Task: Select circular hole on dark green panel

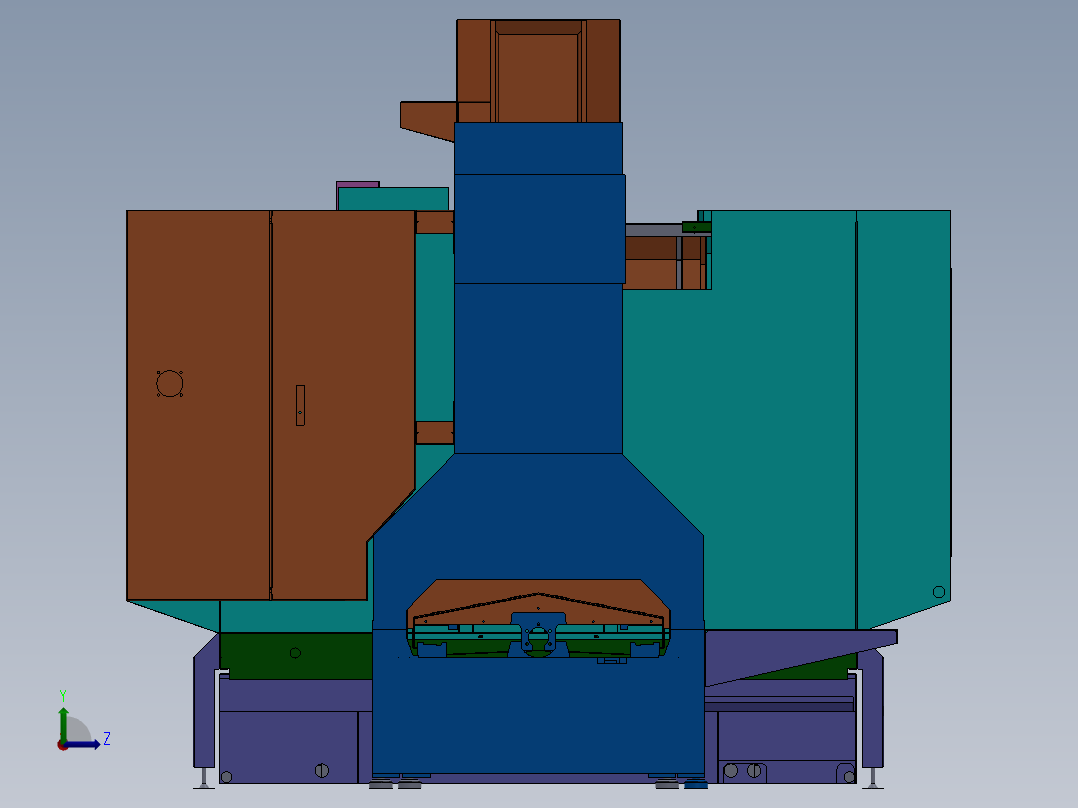Action: (x=295, y=653)
